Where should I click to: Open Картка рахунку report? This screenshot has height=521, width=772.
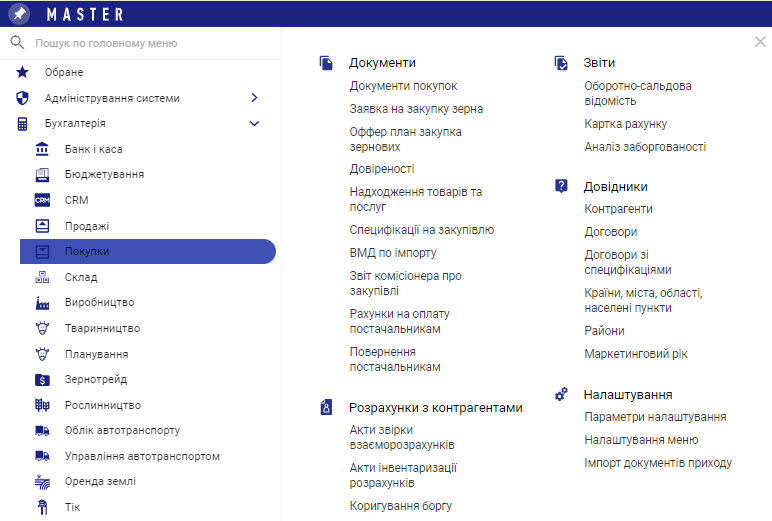point(625,124)
